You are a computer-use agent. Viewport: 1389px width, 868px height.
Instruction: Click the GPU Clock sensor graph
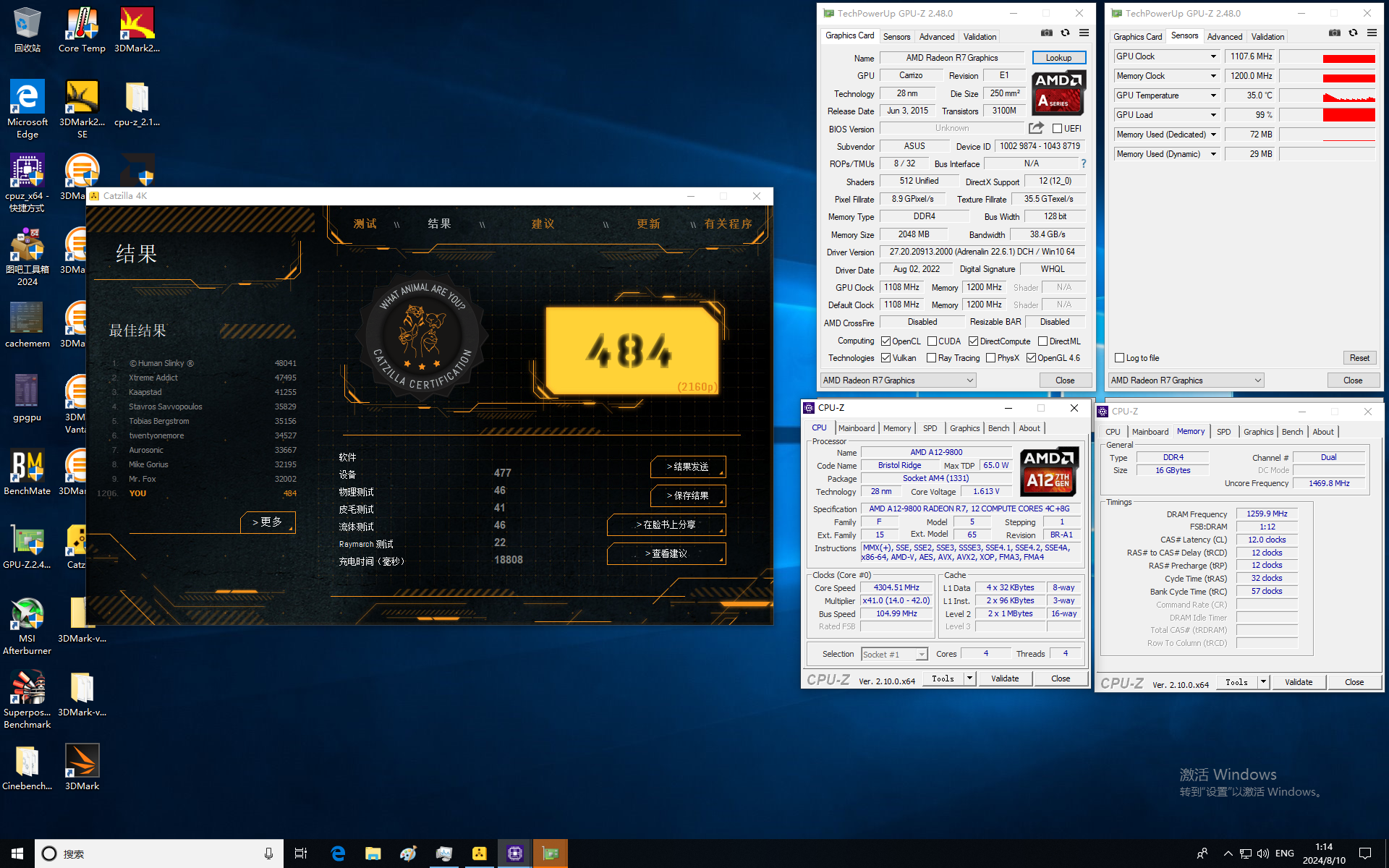1327,56
